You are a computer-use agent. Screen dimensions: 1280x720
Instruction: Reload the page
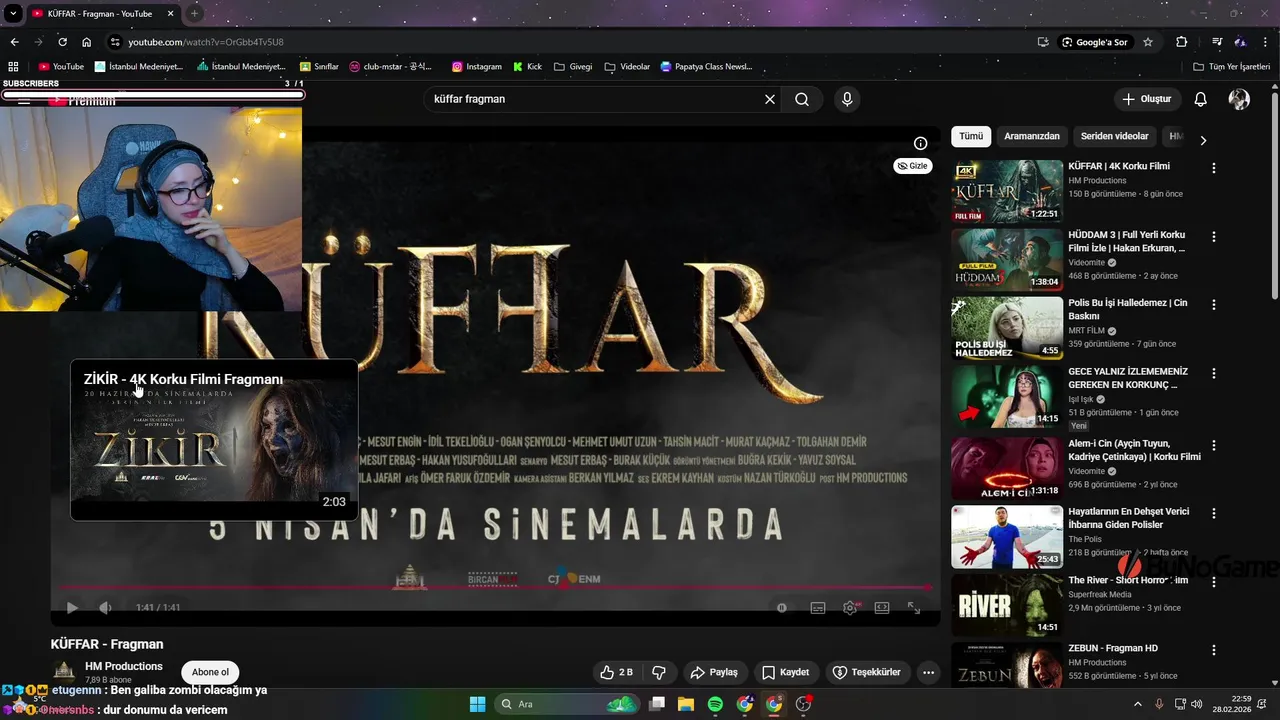(x=62, y=42)
